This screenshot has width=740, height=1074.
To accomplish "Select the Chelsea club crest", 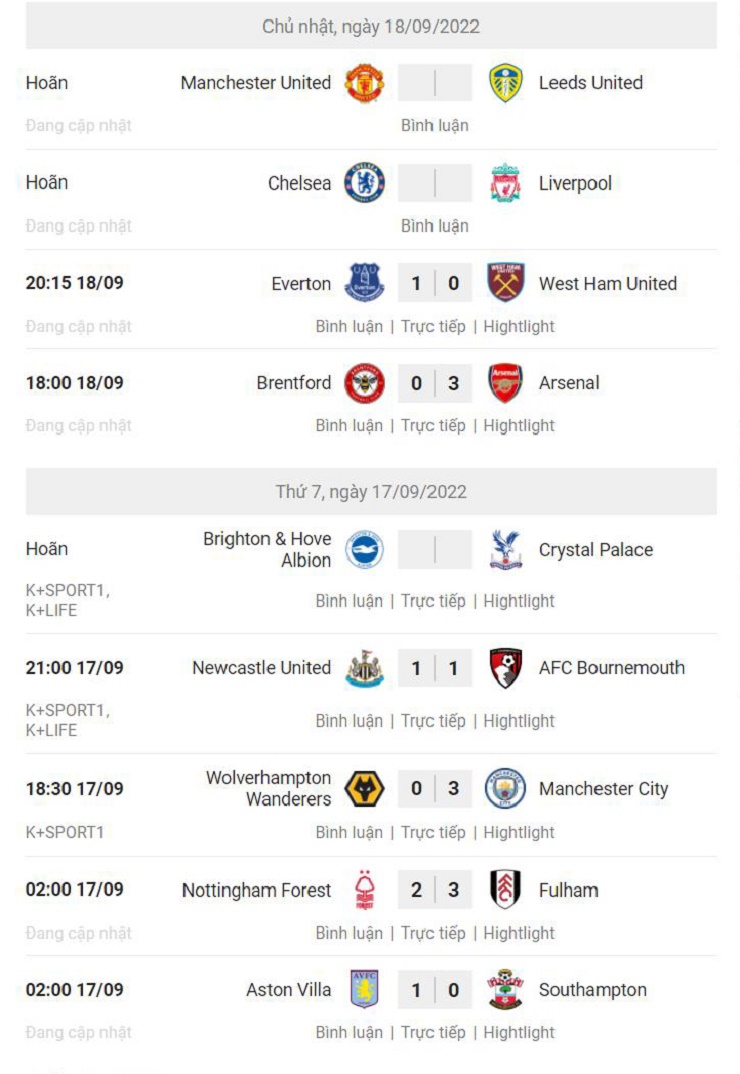I will [x=364, y=183].
